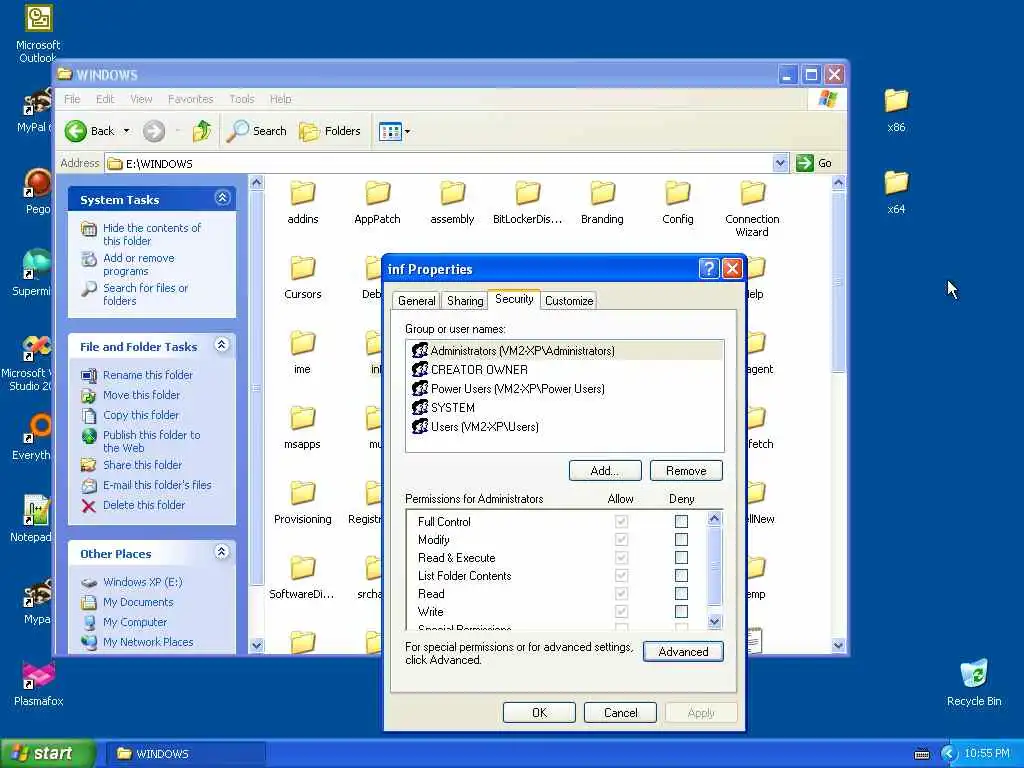Select SYSTEM in the group list
1024x768 pixels.
point(564,408)
